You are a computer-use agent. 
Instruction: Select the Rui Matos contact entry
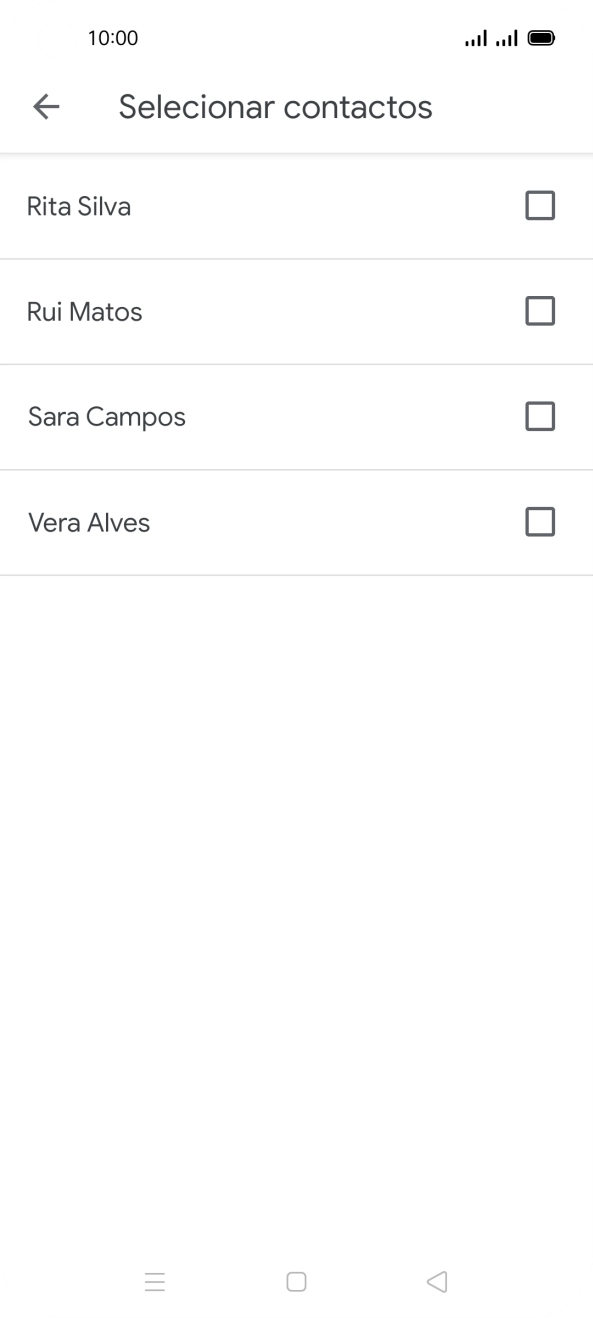[x=84, y=311]
